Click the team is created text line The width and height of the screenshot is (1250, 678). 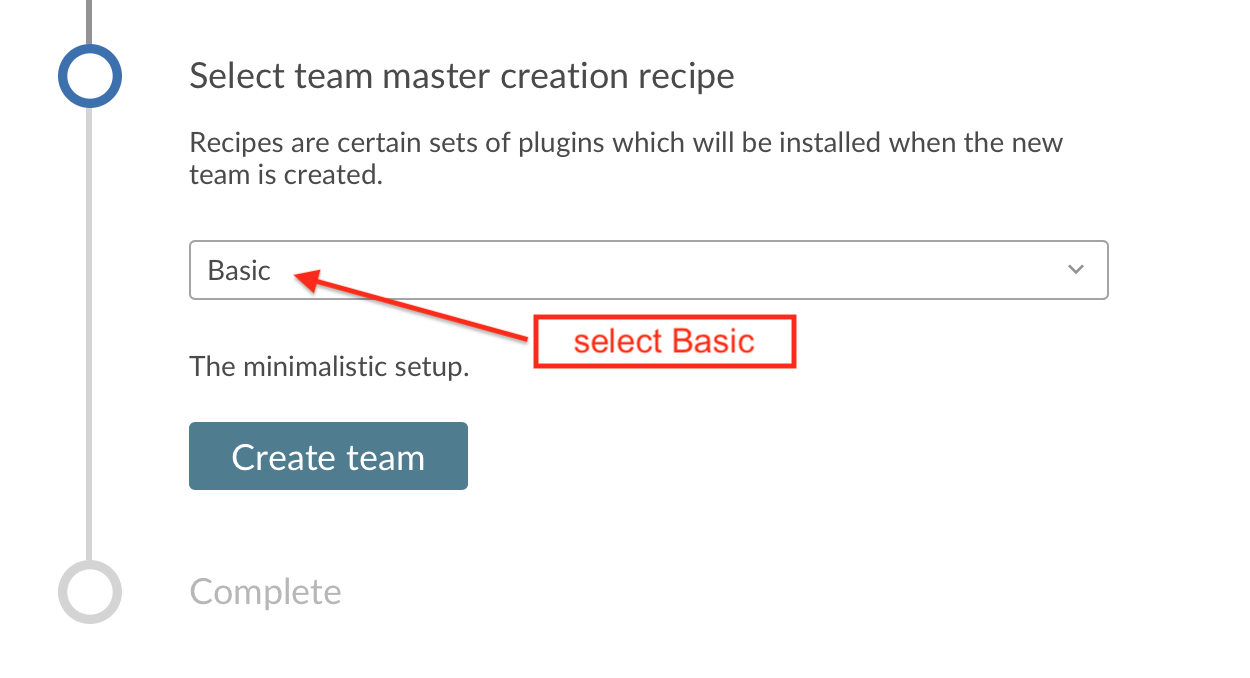click(286, 175)
